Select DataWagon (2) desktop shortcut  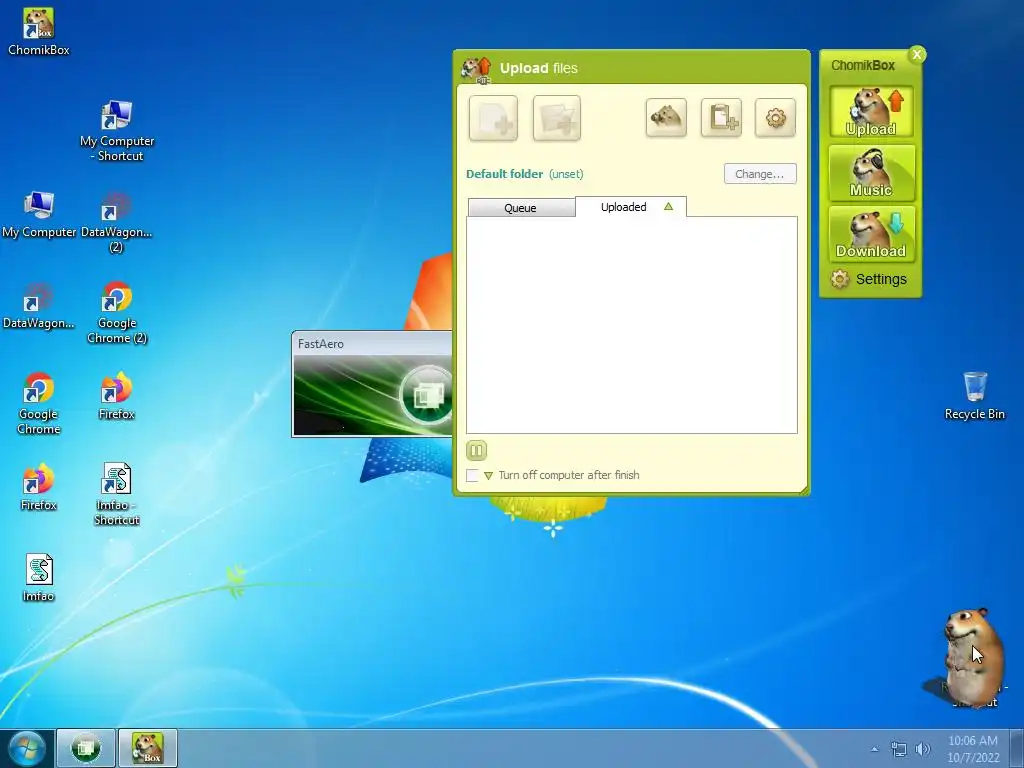pos(116,222)
